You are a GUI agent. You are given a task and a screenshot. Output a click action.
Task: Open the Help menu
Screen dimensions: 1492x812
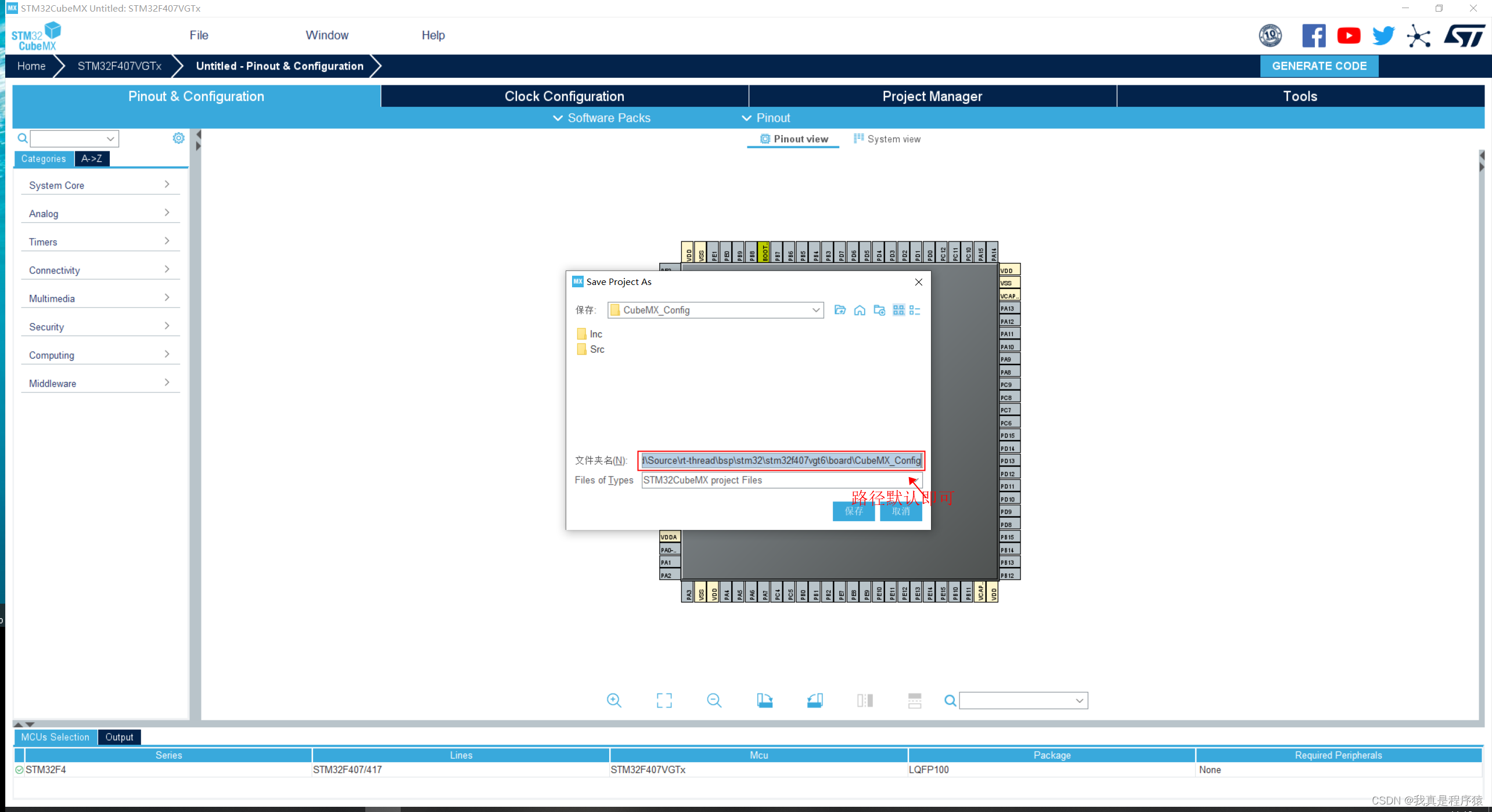(x=433, y=35)
